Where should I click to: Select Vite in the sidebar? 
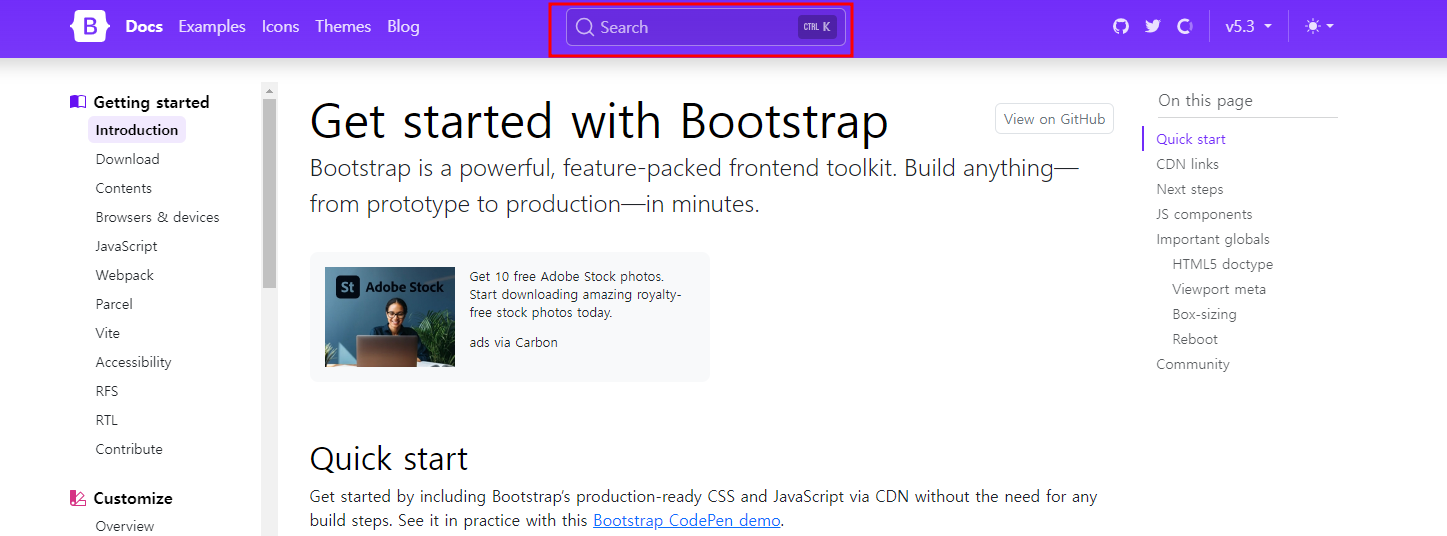108,333
